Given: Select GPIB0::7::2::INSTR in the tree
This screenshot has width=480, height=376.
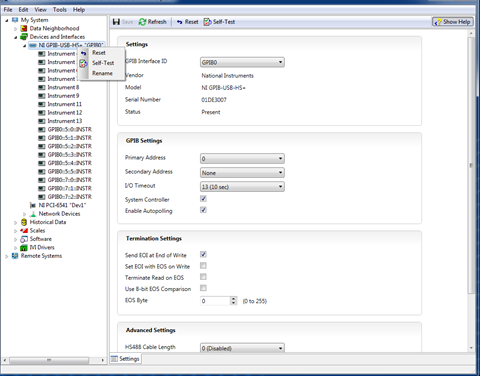Looking at the screenshot, I should pyautogui.click(x=69, y=197).
